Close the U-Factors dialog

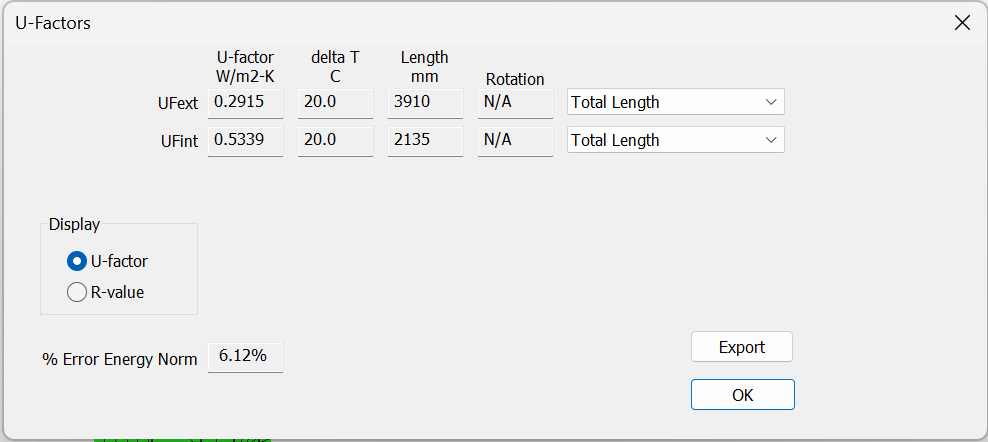click(x=962, y=23)
